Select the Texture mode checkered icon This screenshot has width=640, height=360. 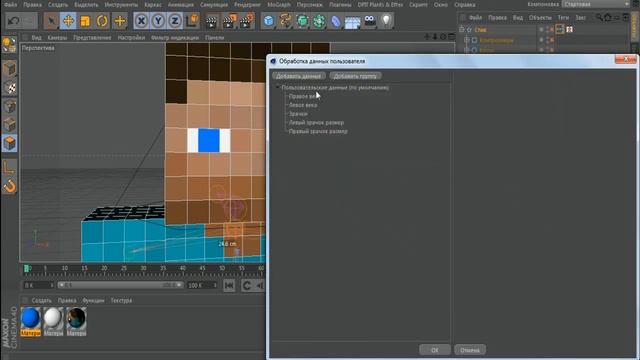tap(9, 87)
